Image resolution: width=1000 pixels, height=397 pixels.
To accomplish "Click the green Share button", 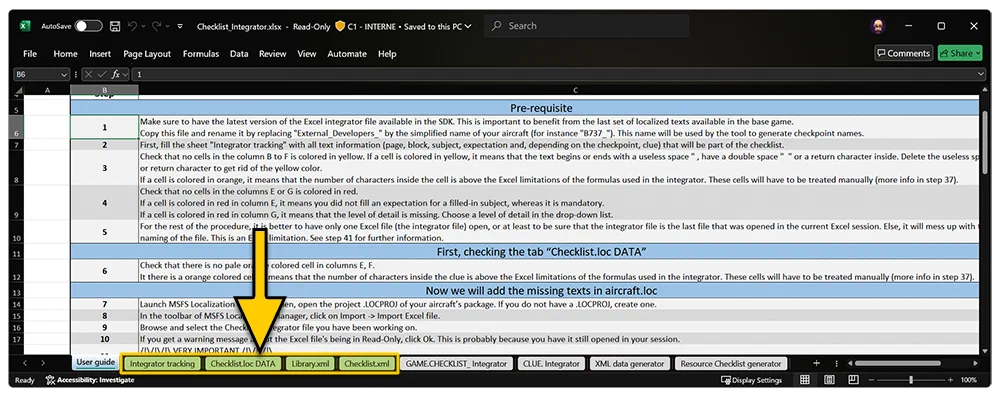I will pyautogui.click(x=960, y=53).
